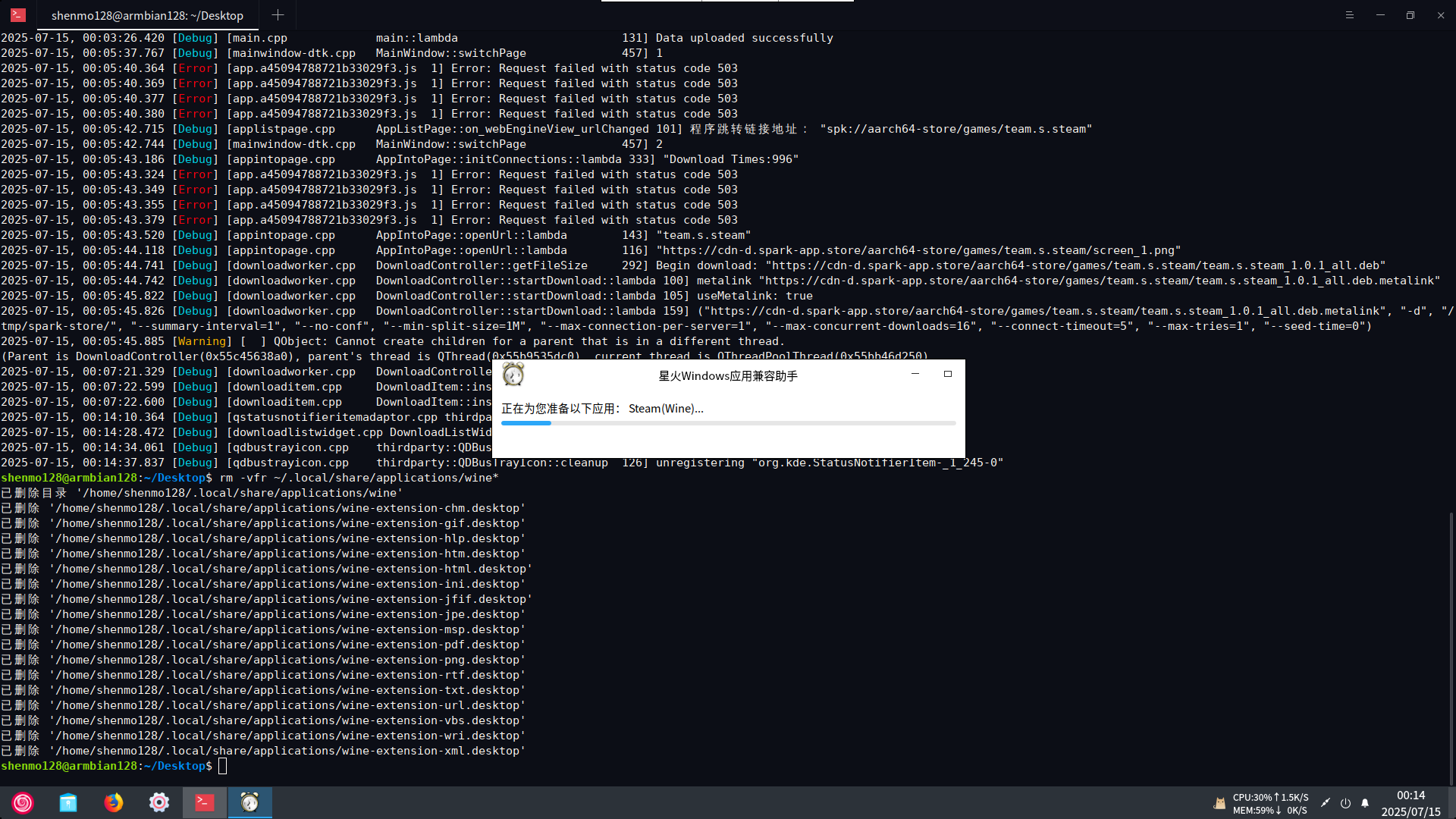Click the terminal prompt cursor at the bottom
1456x819 pixels.
point(222,766)
